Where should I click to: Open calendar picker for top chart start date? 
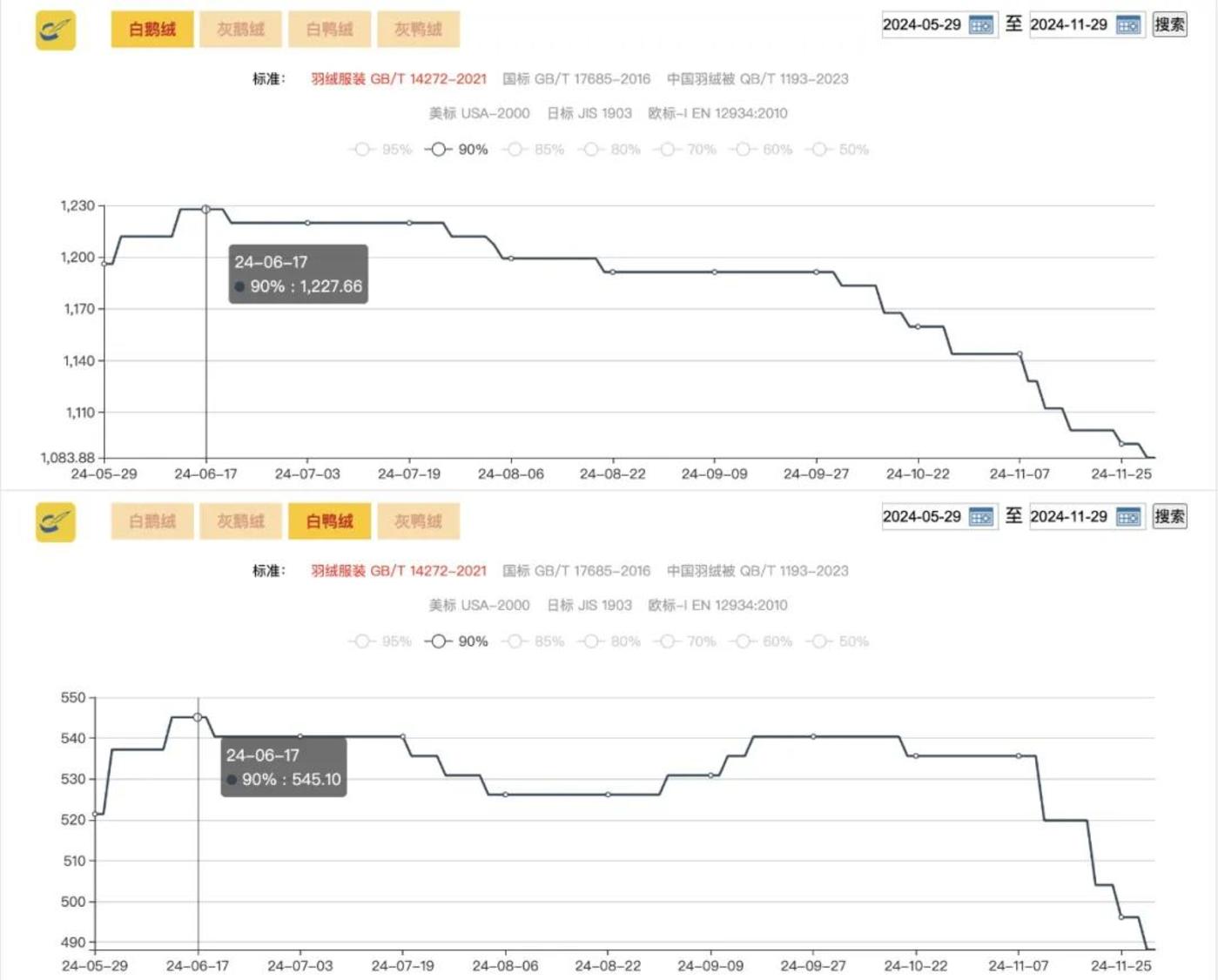coord(980,25)
